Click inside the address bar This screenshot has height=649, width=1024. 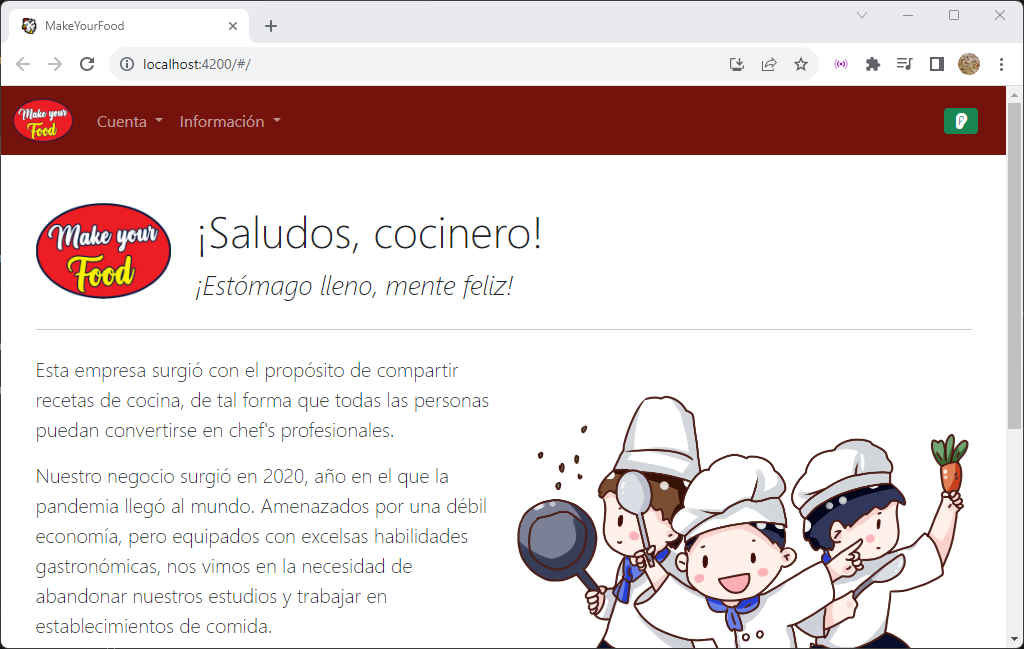coord(400,63)
